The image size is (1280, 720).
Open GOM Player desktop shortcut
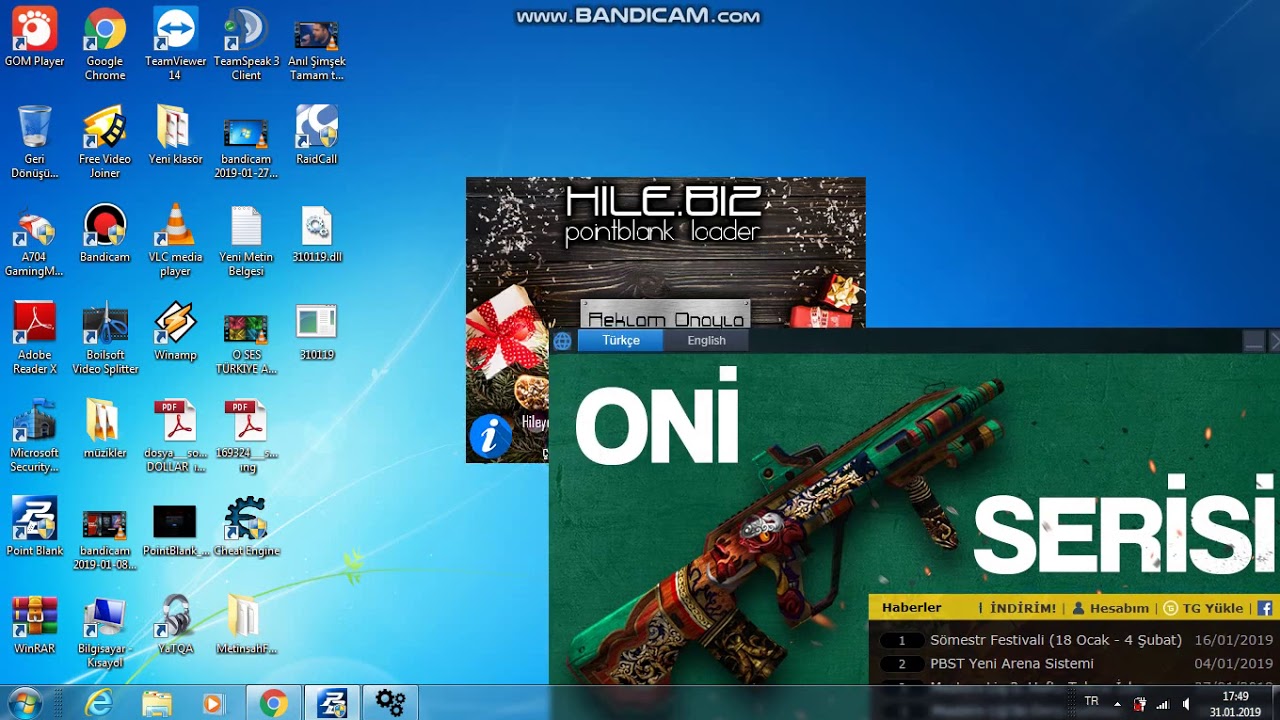point(34,38)
